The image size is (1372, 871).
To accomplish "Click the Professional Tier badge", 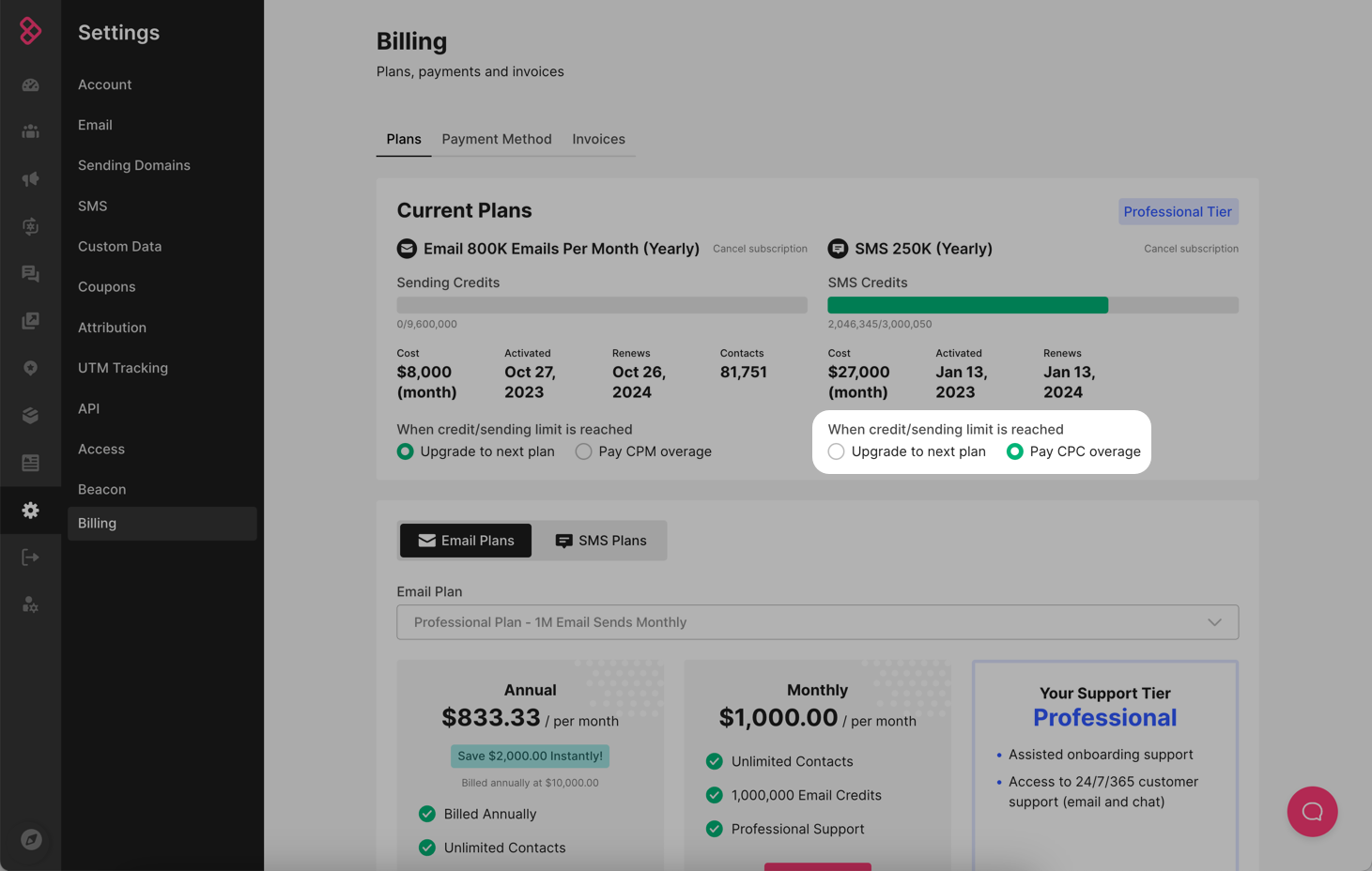I will 1178,212.
